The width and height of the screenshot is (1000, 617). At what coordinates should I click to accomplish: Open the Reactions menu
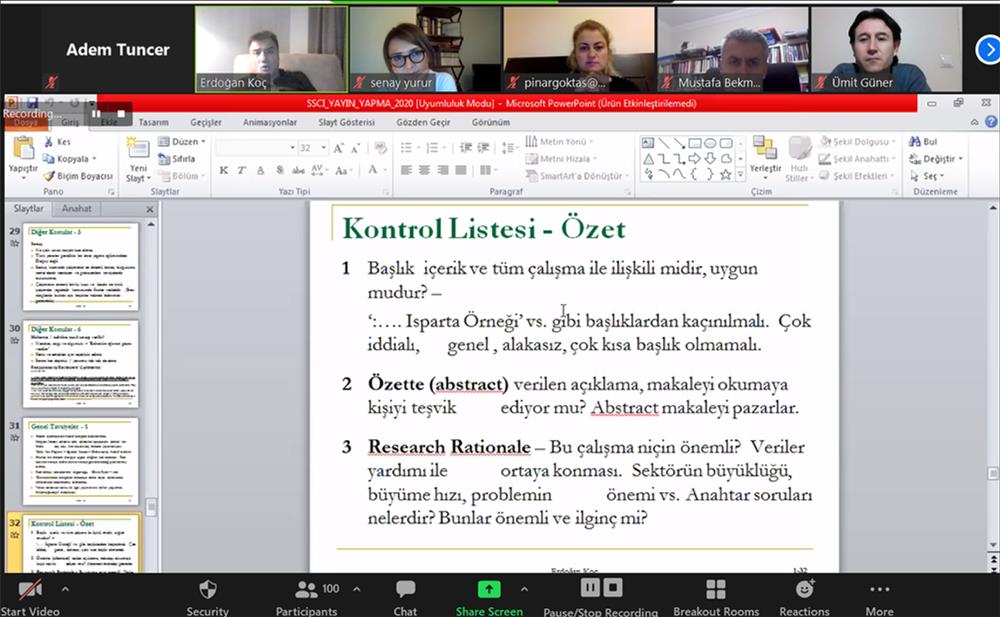[804, 597]
